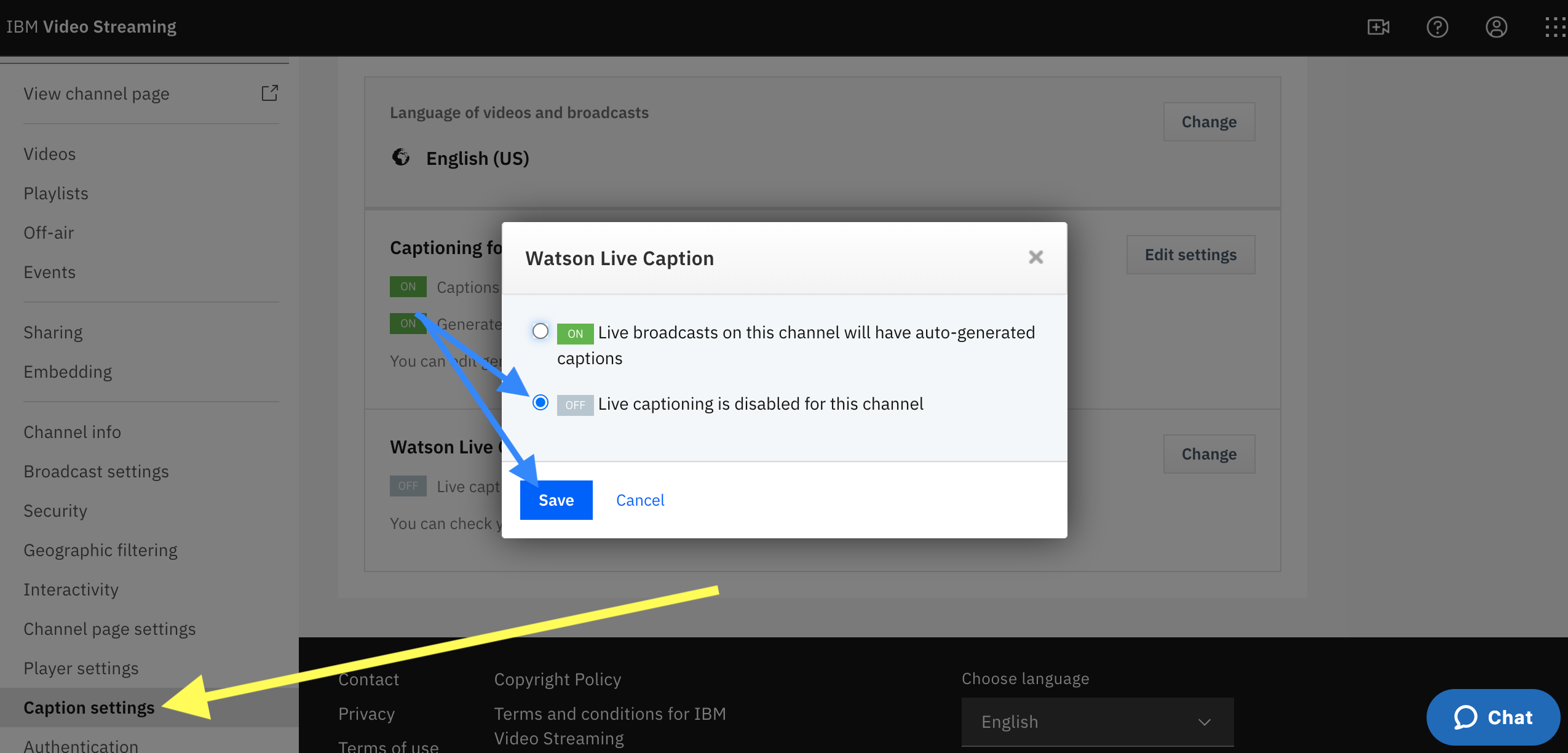Click the English (US) language text

coord(478,158)
